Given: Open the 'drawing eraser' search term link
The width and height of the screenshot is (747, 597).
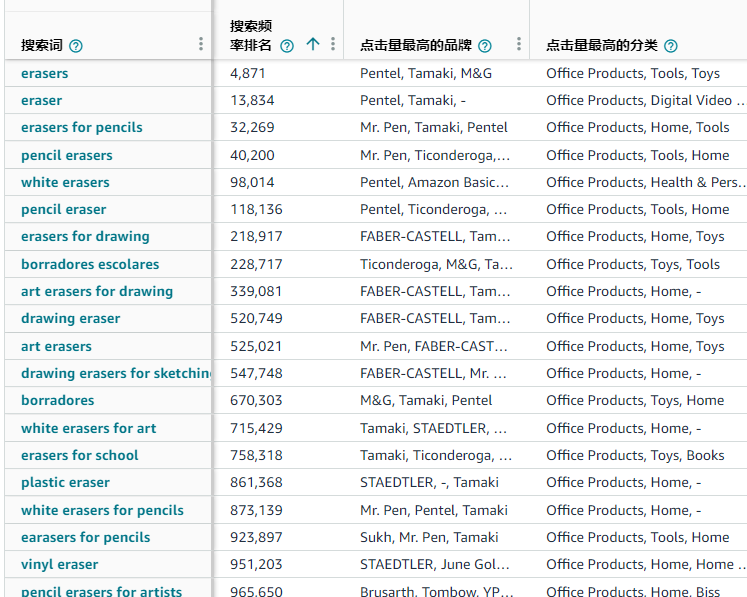Looking at the screenshot, I should click(71, 318).
